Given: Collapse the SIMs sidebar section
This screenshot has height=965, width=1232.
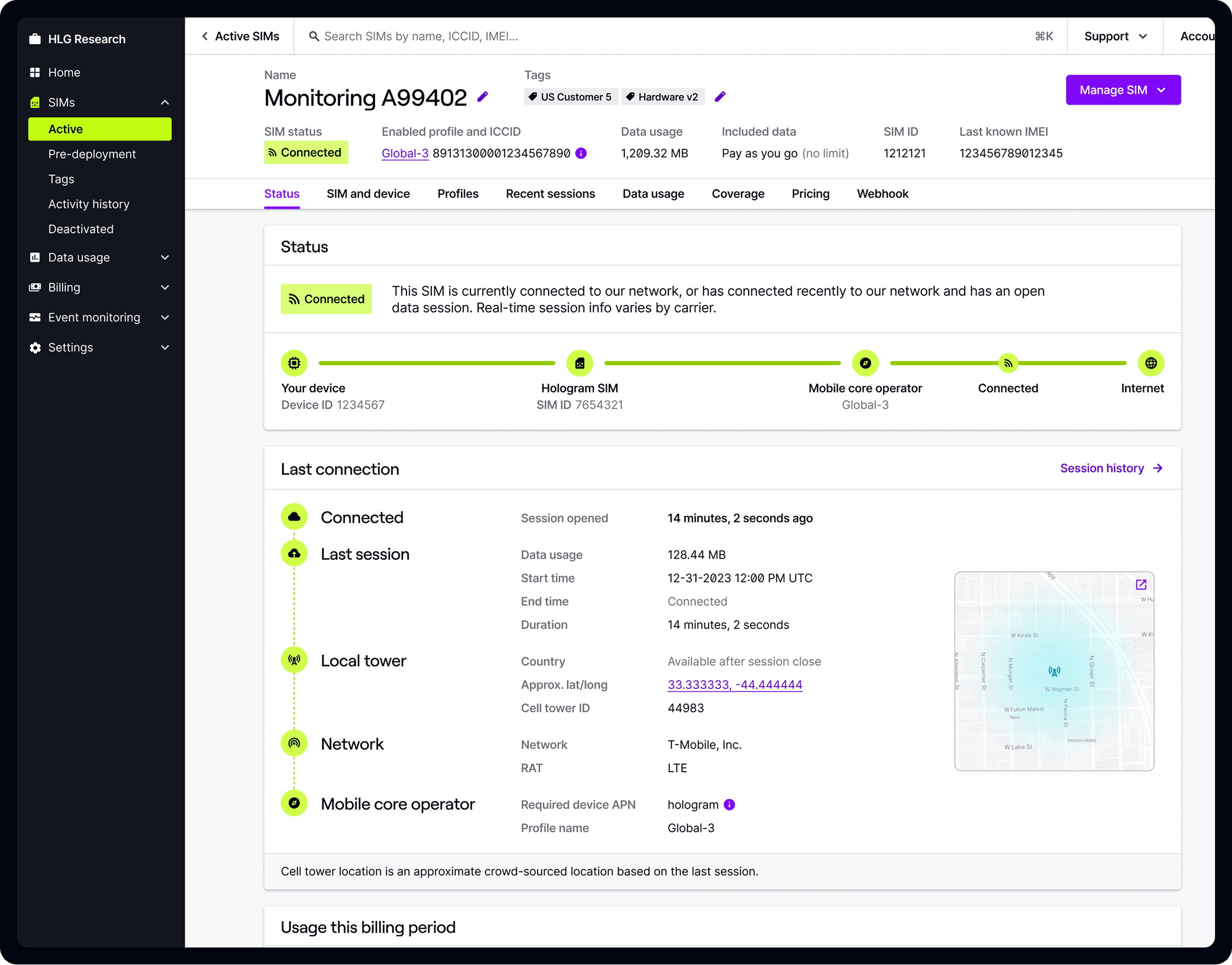Looking at the screenshot, I should [x=165, y=103].
